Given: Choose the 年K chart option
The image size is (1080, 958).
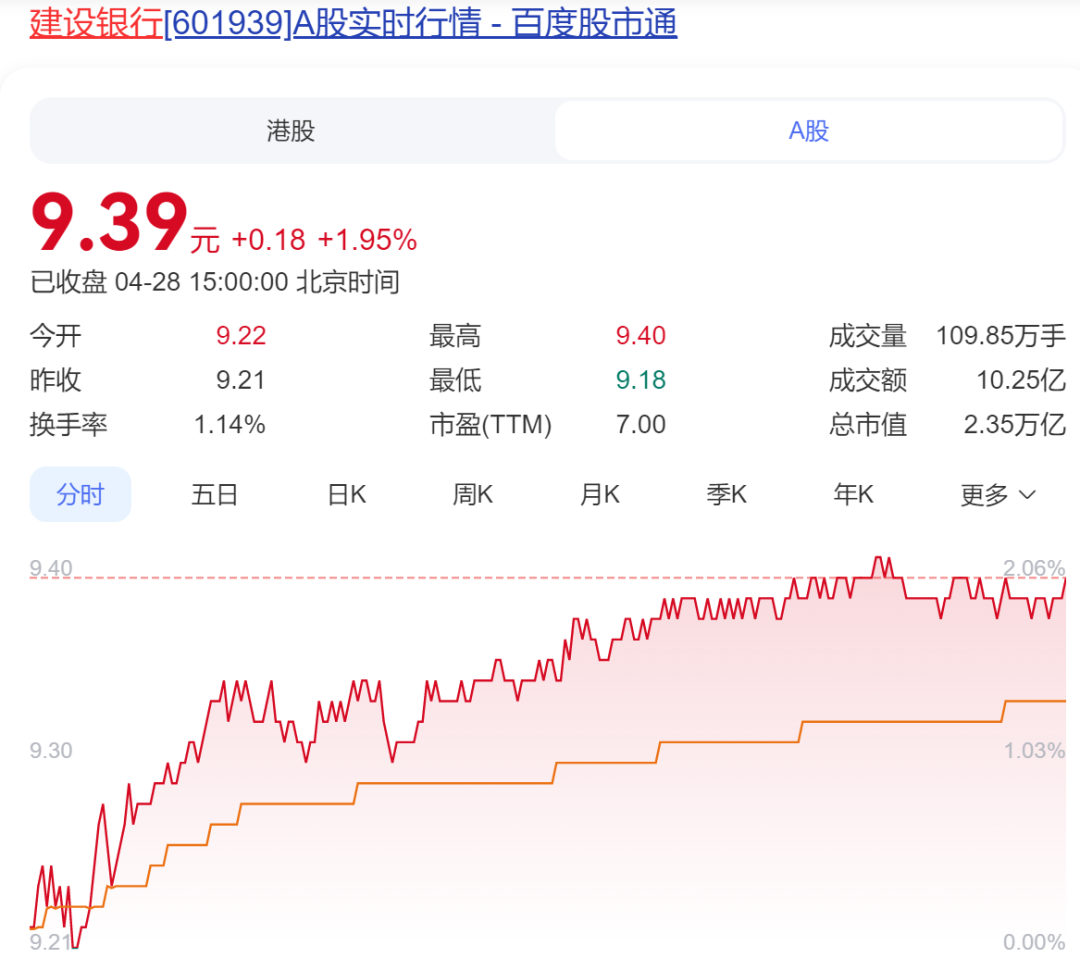Looking at the screenshot, I should pyautogui.click(x=854, y=494).
